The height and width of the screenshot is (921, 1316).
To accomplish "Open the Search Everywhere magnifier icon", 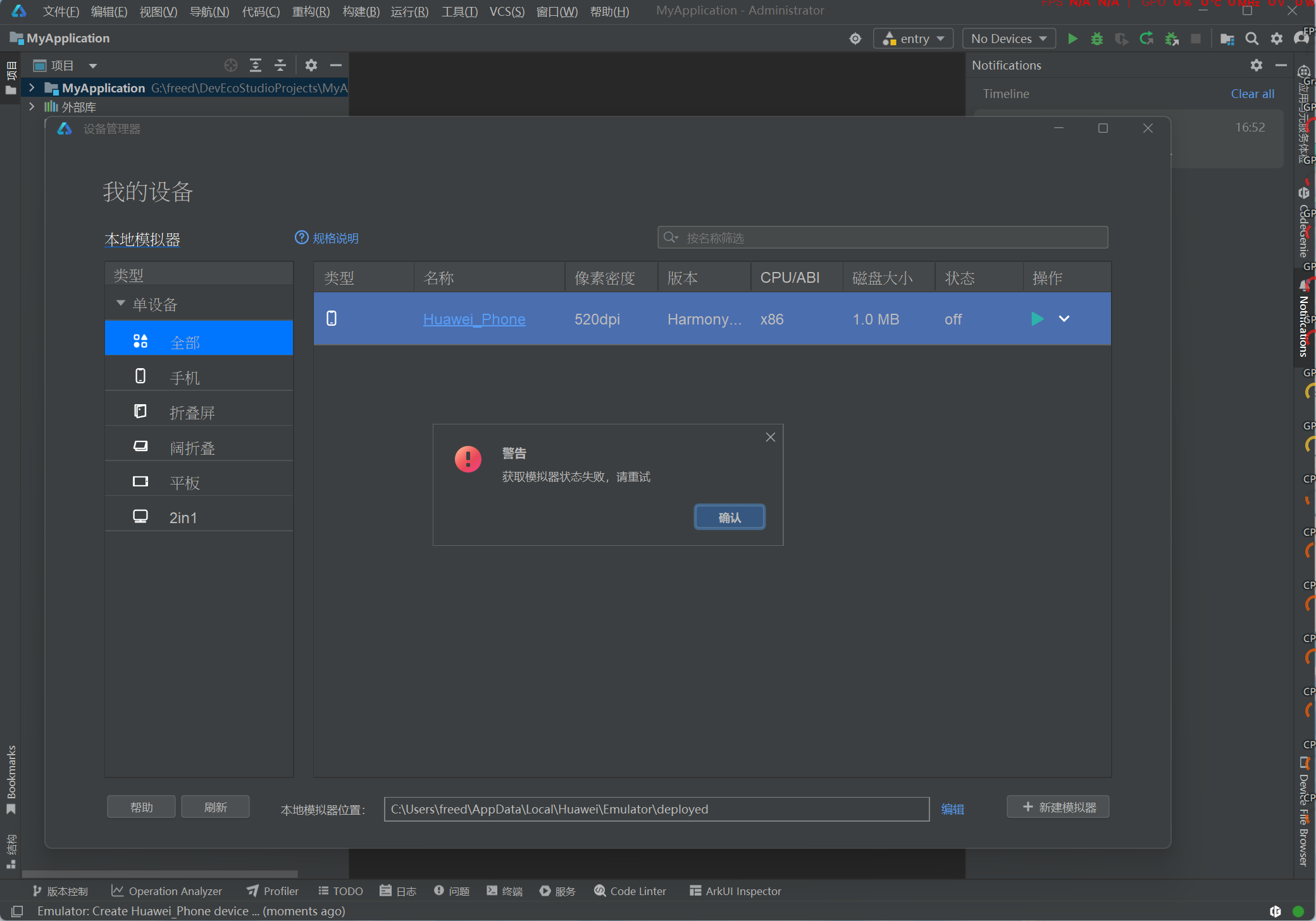I will [1251, 39].
